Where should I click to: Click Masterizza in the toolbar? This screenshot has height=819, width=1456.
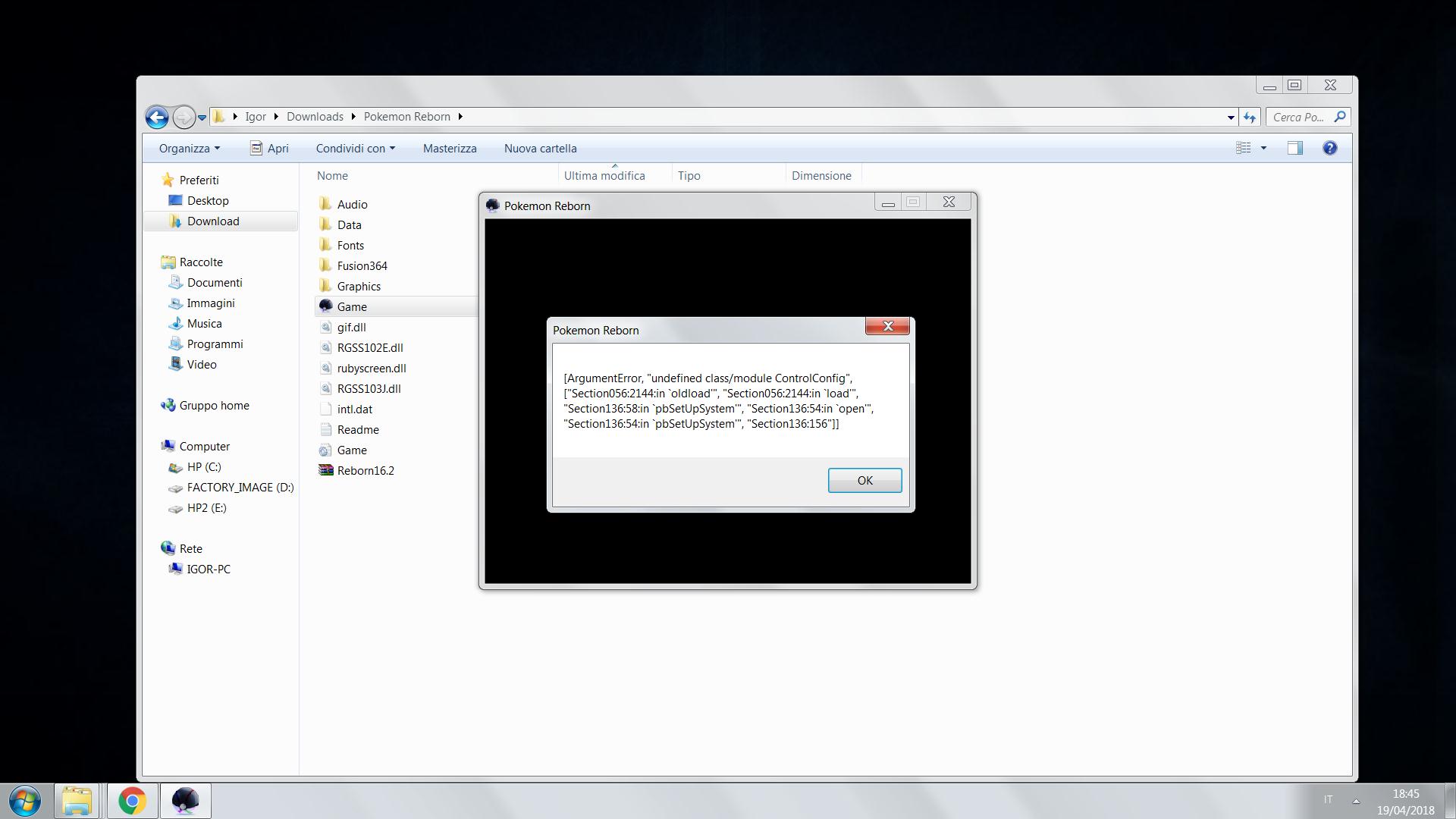tap(450, 149)
